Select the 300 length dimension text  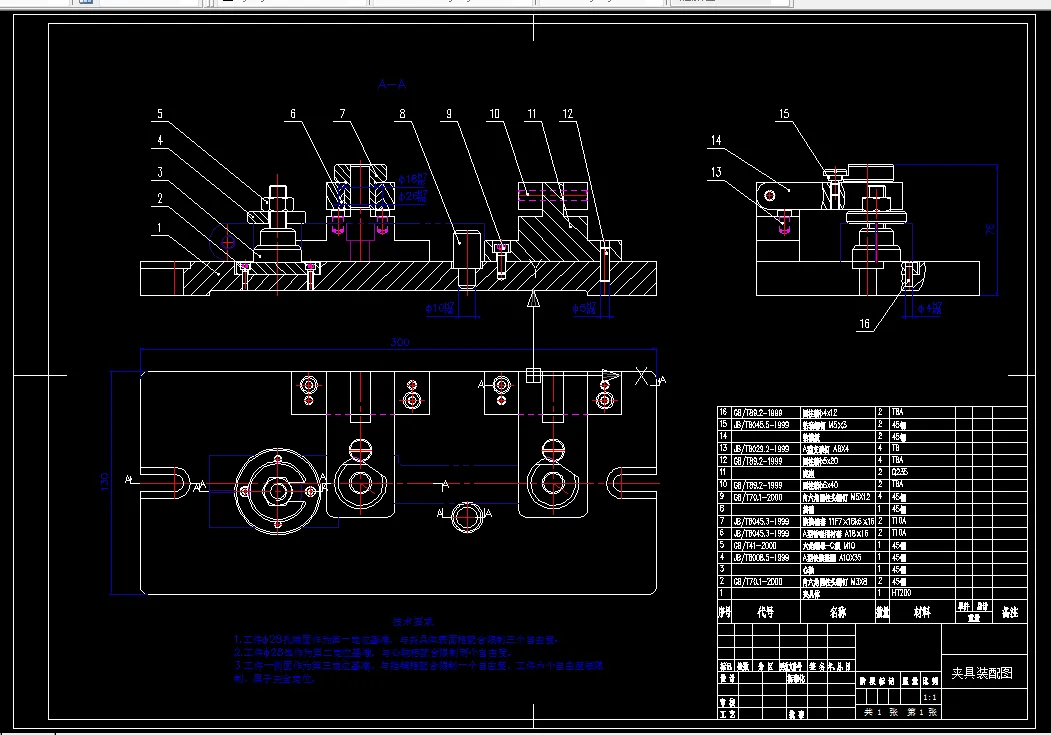400,342
